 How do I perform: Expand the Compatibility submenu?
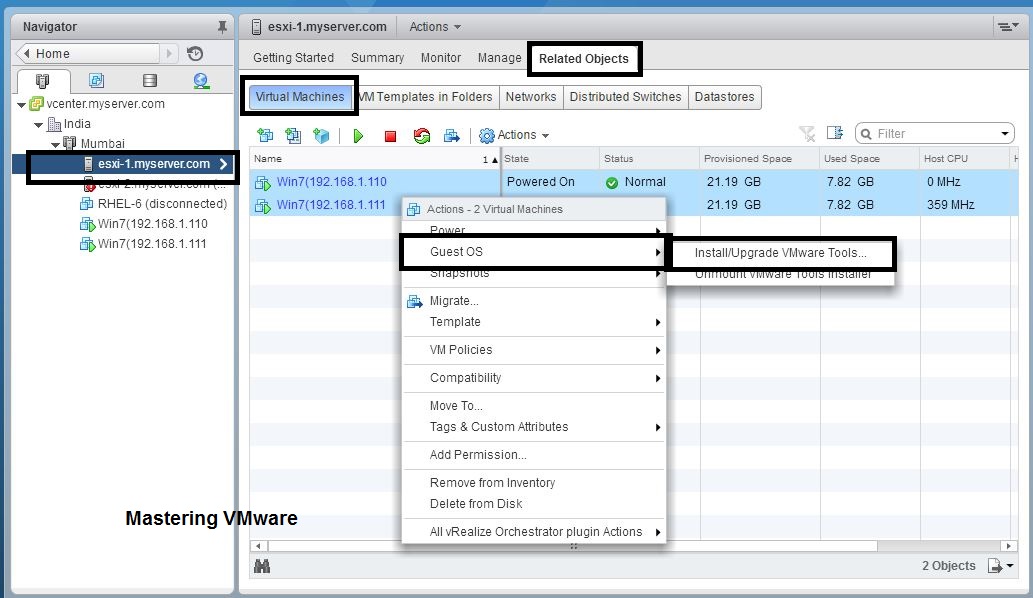click(x=657, y=378)
